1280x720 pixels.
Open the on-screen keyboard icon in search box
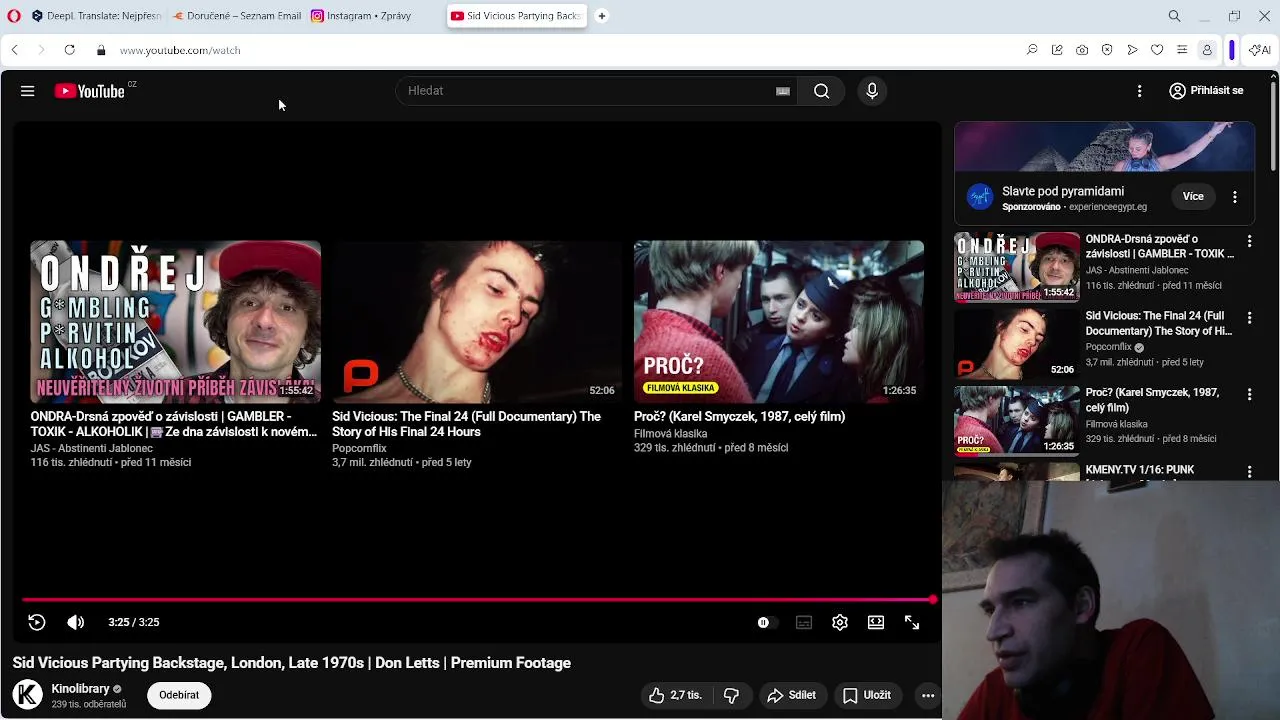[783, 91]
